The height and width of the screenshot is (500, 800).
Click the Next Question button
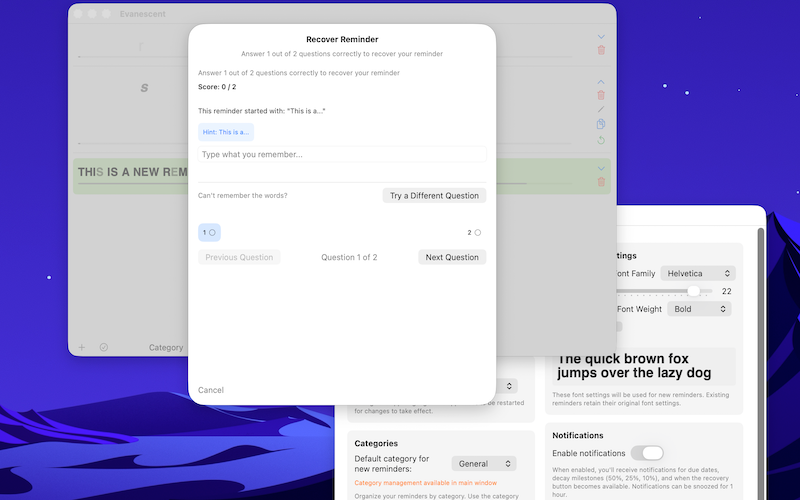coord(452,257)
